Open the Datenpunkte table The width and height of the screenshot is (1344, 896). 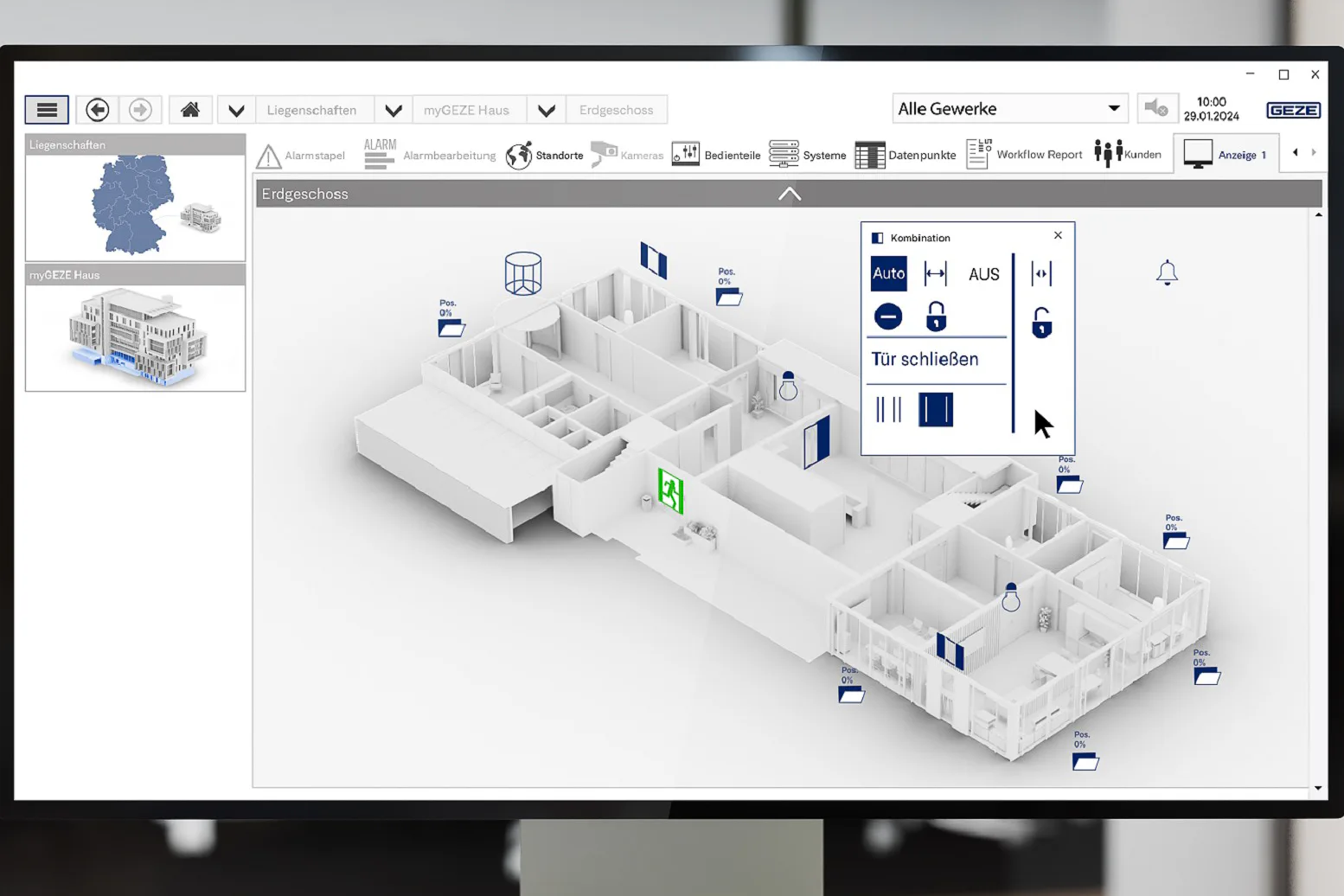click(906, 155)
